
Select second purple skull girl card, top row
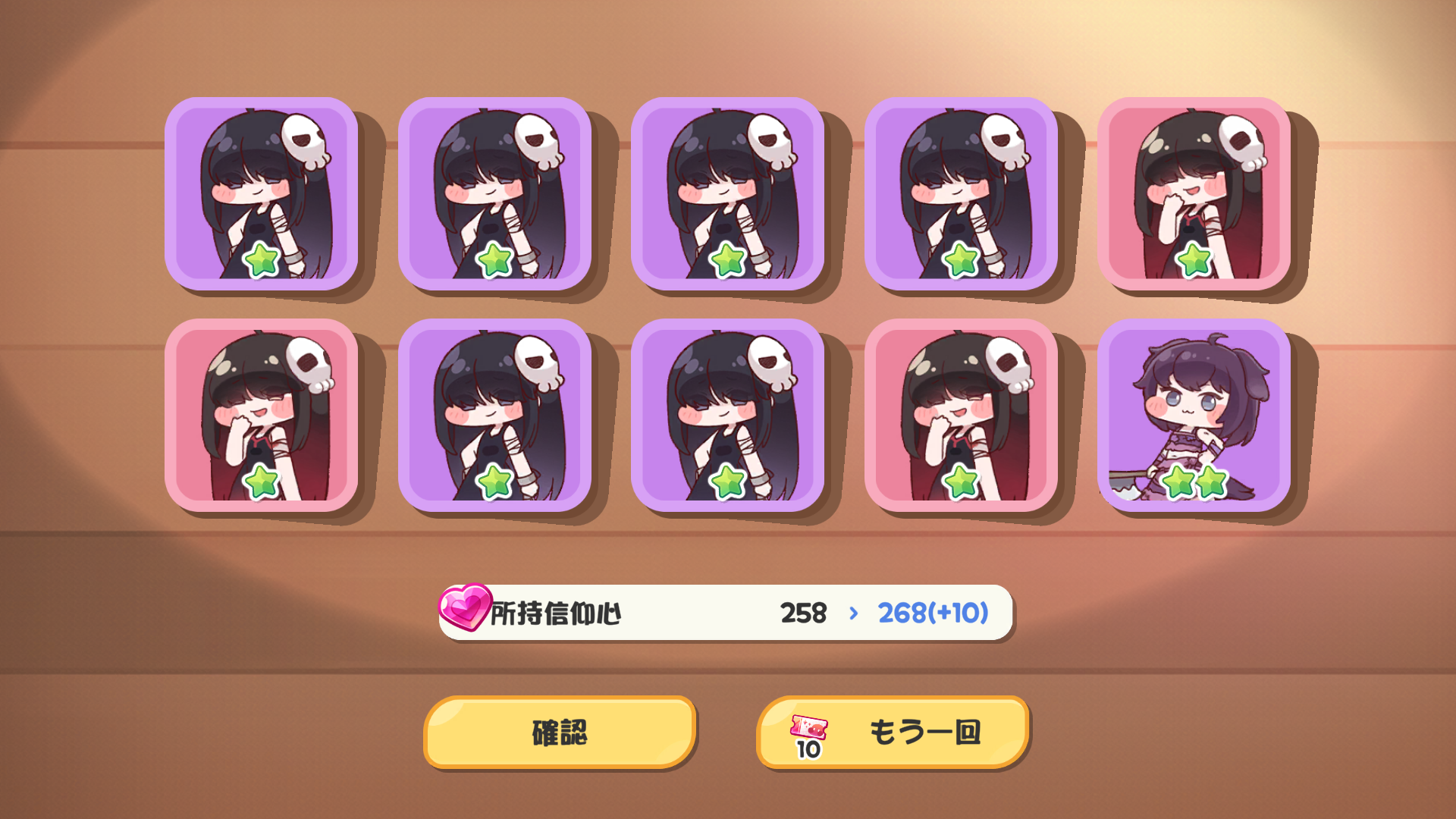494,193
